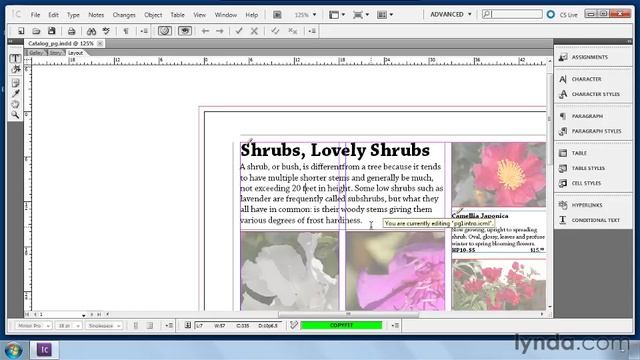Open the Help menu
Image resolution: width=640 pixels, height=360 pixels.
(252, 15)
